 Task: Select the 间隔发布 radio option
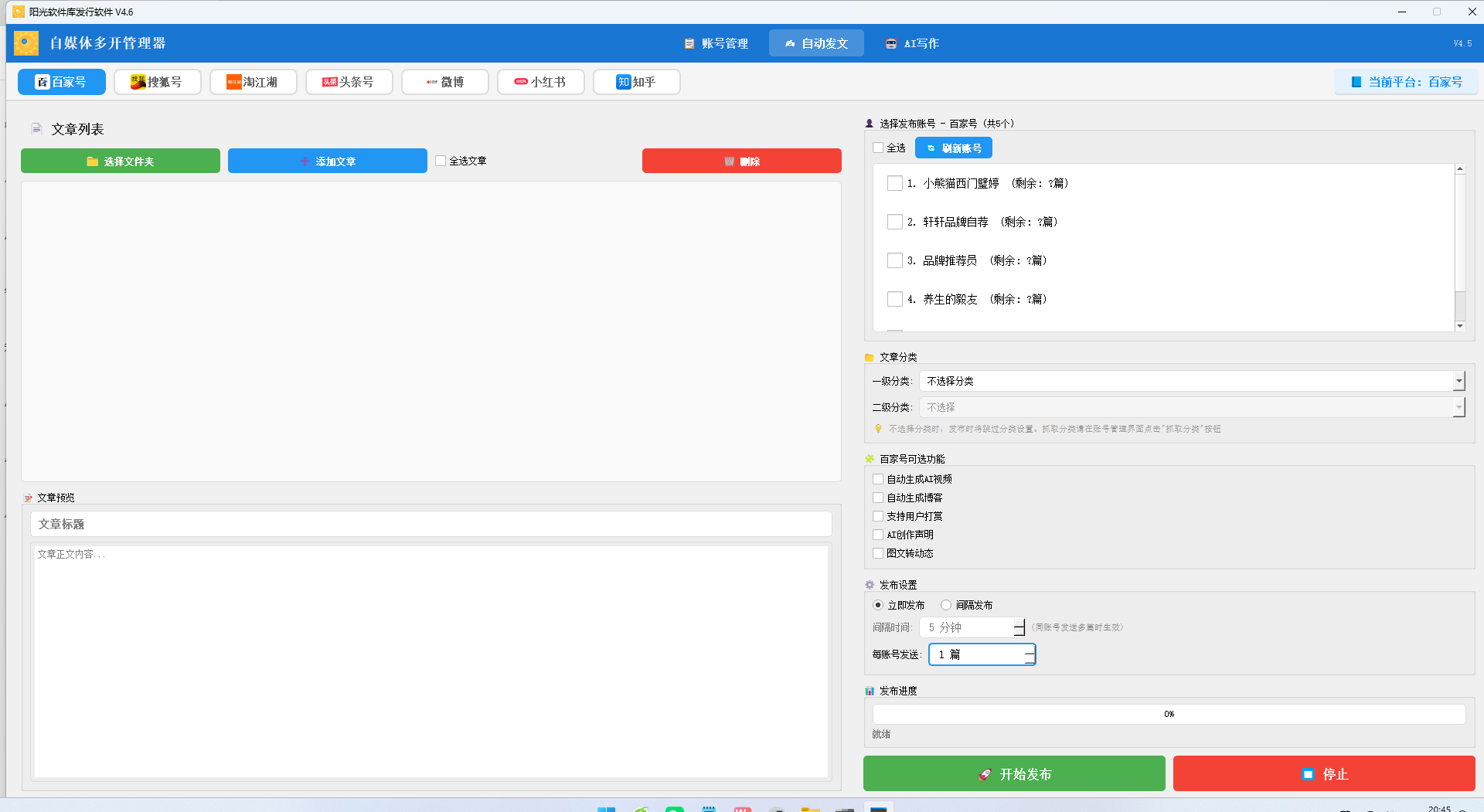[946, 605]
